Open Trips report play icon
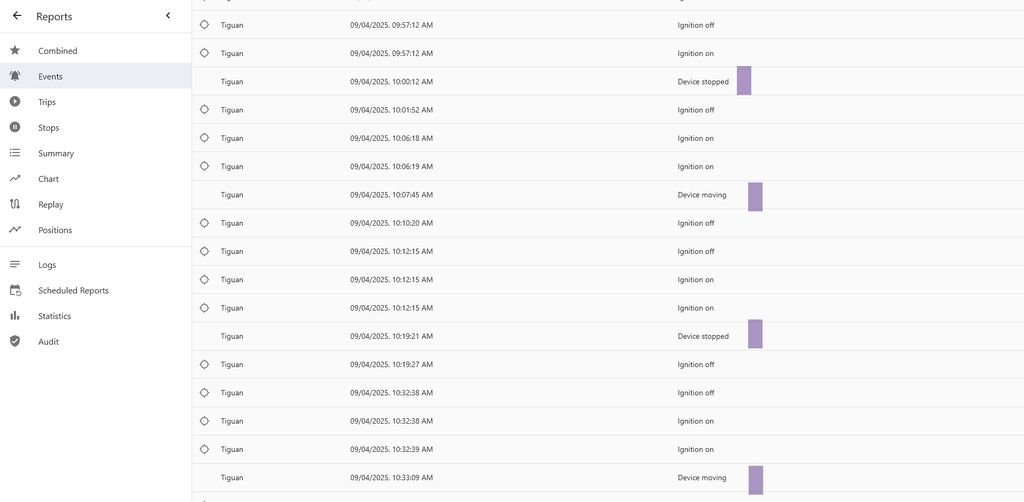Viewport: 1024px width, 502px height. pos(15,102)
